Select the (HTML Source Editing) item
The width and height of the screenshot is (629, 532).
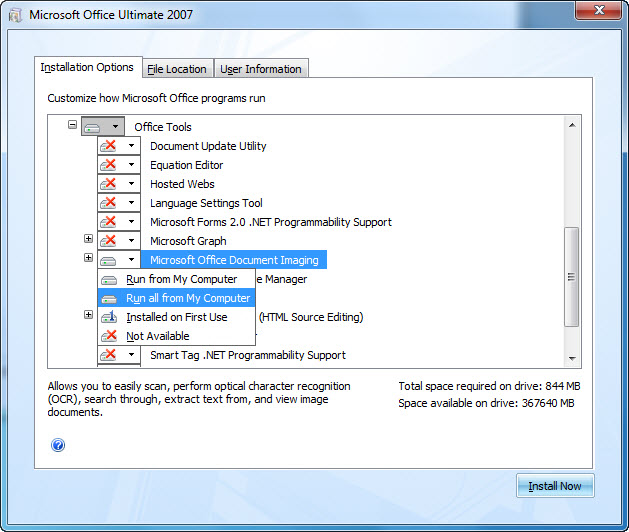[311, 317]
